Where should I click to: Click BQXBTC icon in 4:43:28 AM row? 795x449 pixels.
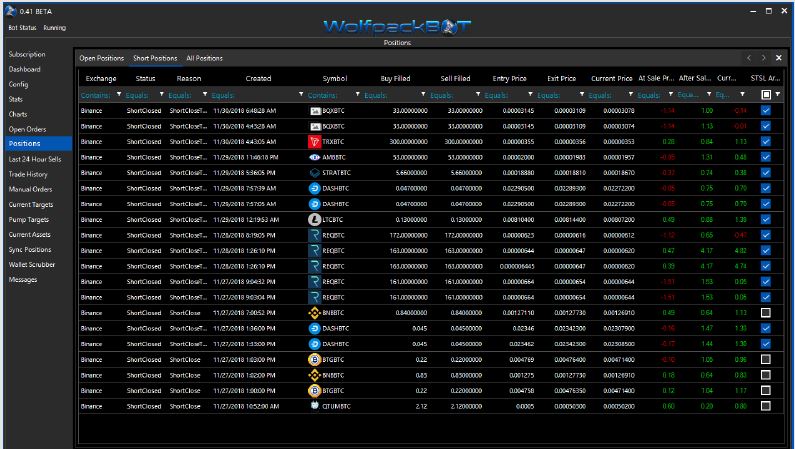(315, 126)
